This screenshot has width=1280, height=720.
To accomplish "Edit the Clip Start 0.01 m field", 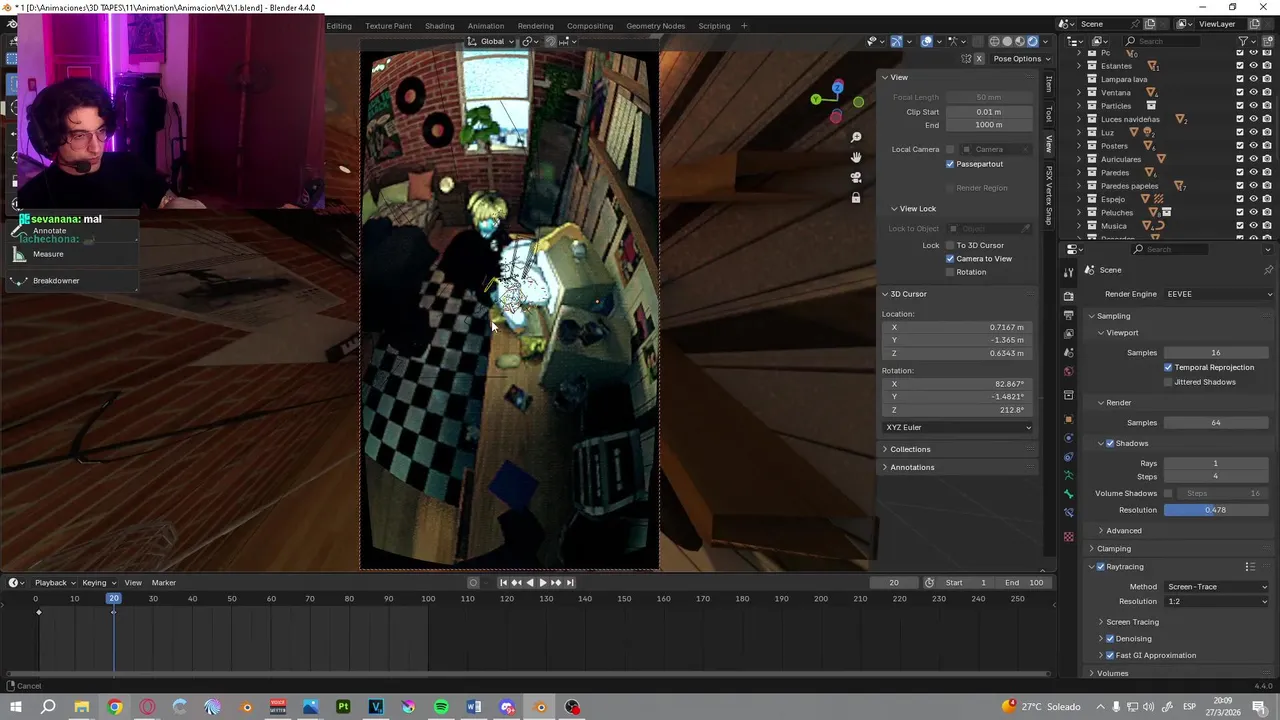I will (988, 112).
